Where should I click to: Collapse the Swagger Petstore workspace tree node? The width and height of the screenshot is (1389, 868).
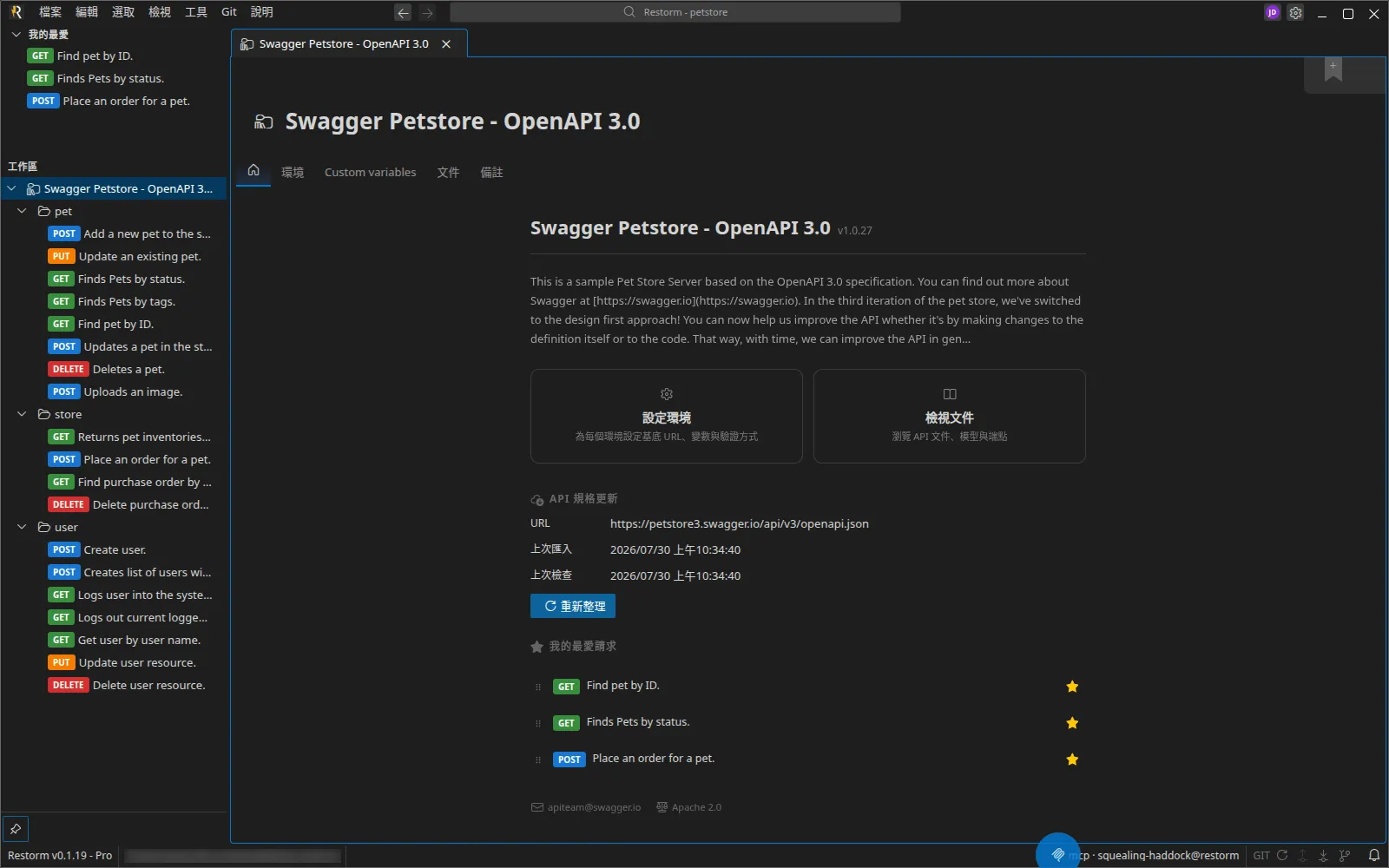(x=11, y=188)
